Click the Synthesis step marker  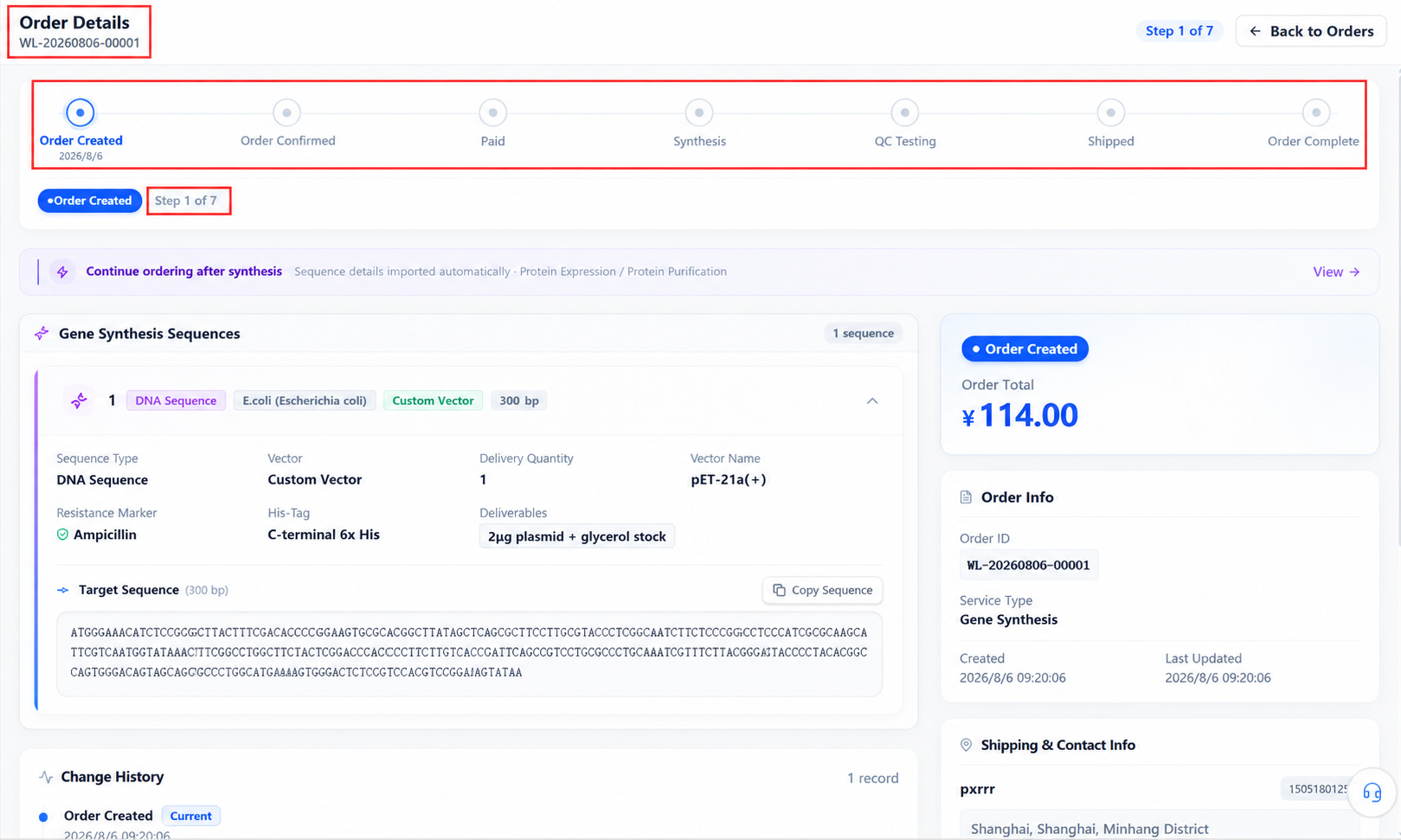point(698,112)
